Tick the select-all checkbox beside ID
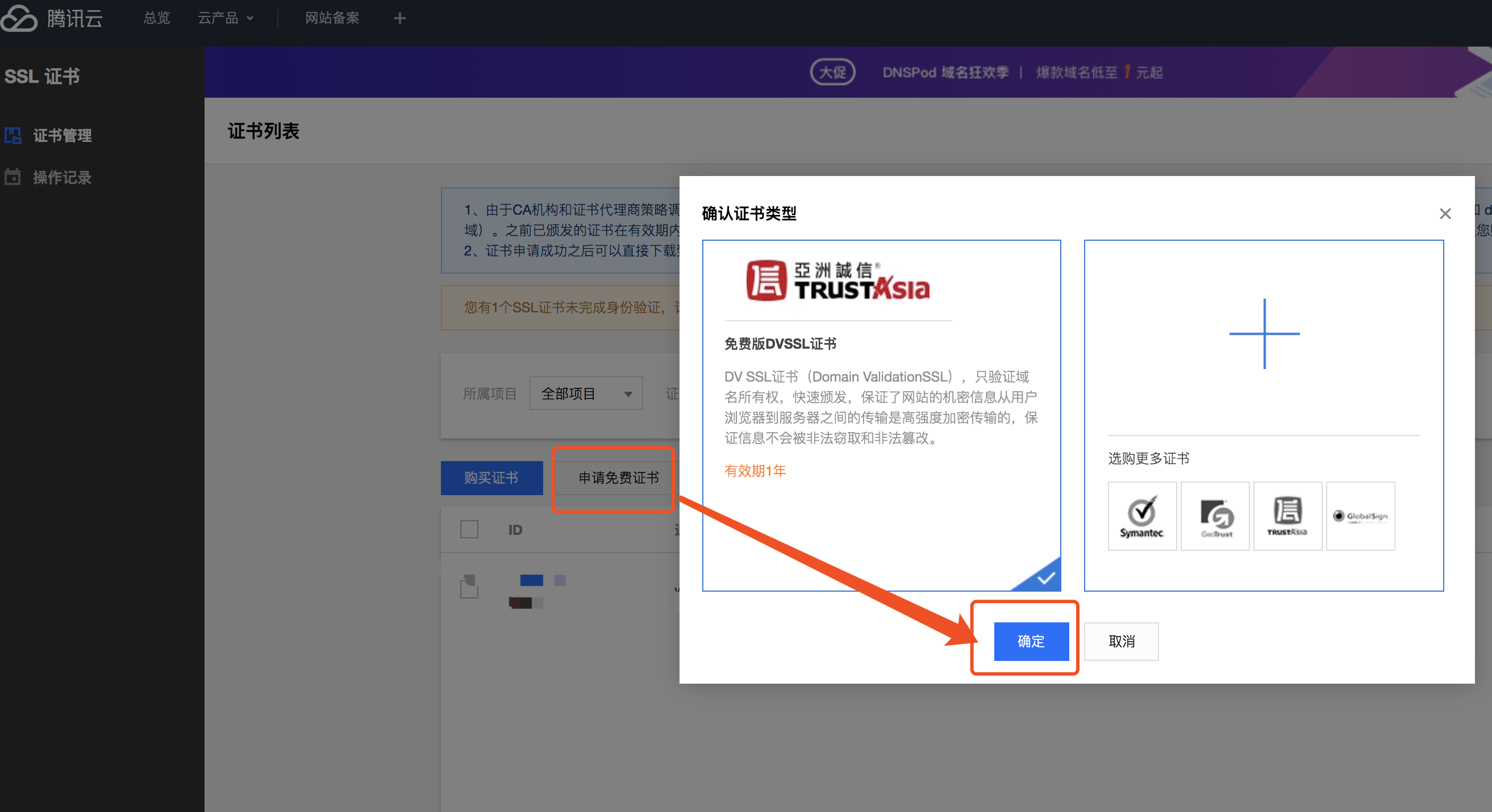 469,530
